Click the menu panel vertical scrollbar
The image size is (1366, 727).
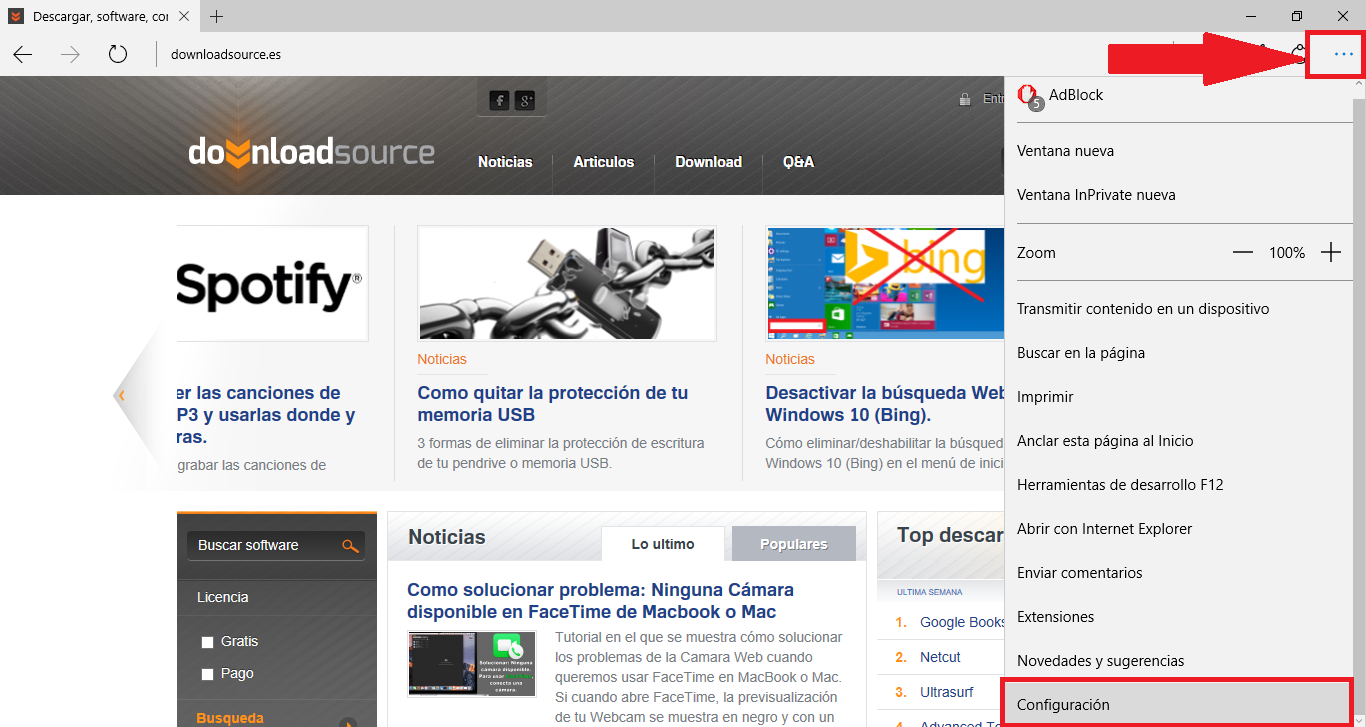pos(1359,400)
